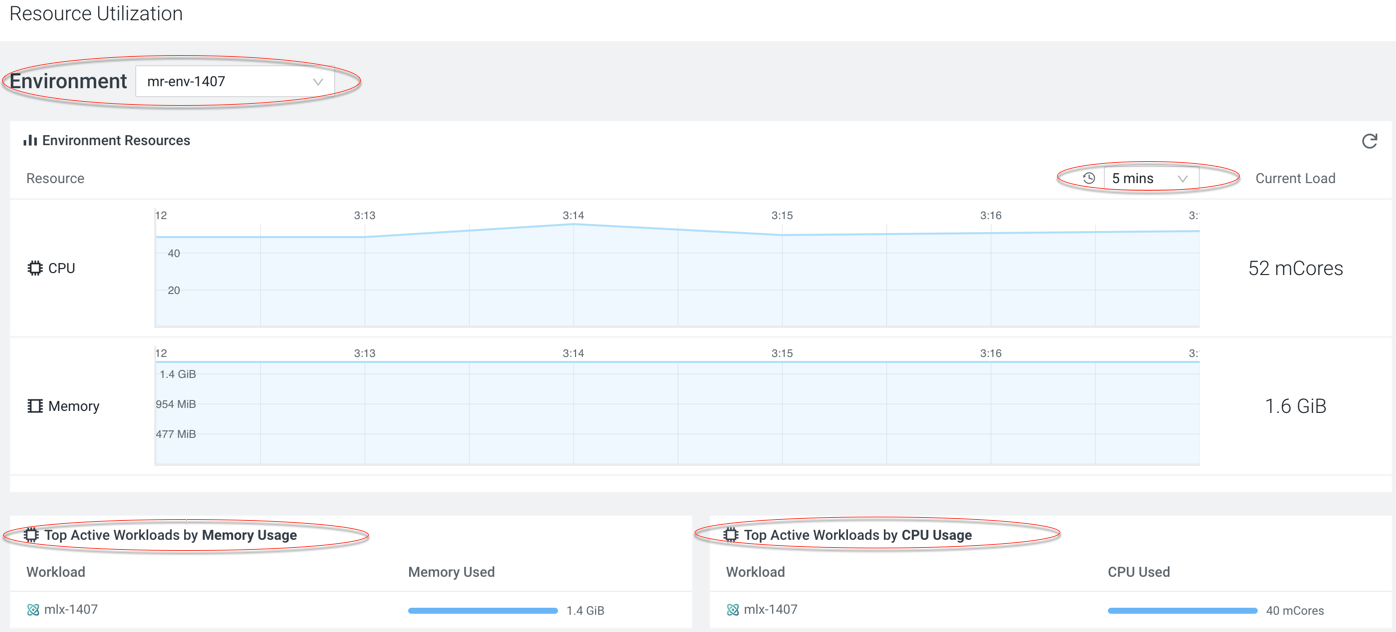Click the icon beside Top Active Workloads by CPU Usage
This screenshot has width=1396, height=632.
point(731,535)
